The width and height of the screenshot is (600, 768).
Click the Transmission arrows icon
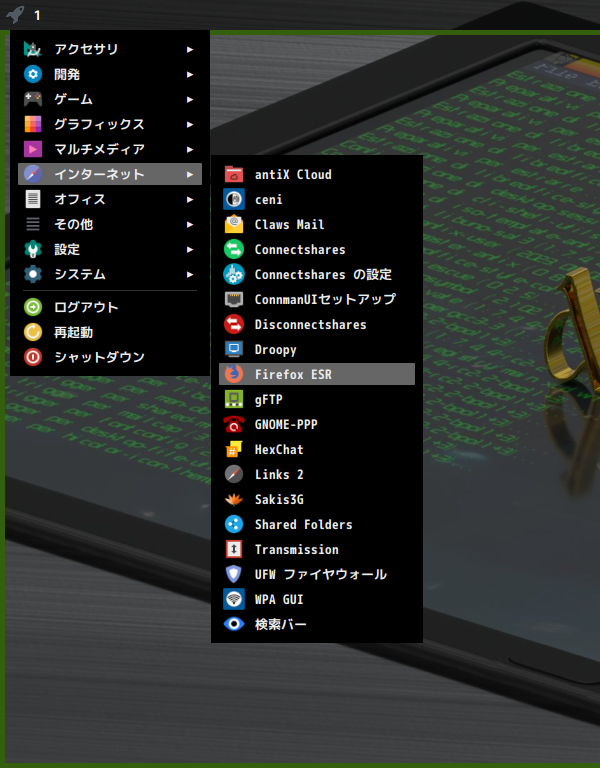point(234,549)
